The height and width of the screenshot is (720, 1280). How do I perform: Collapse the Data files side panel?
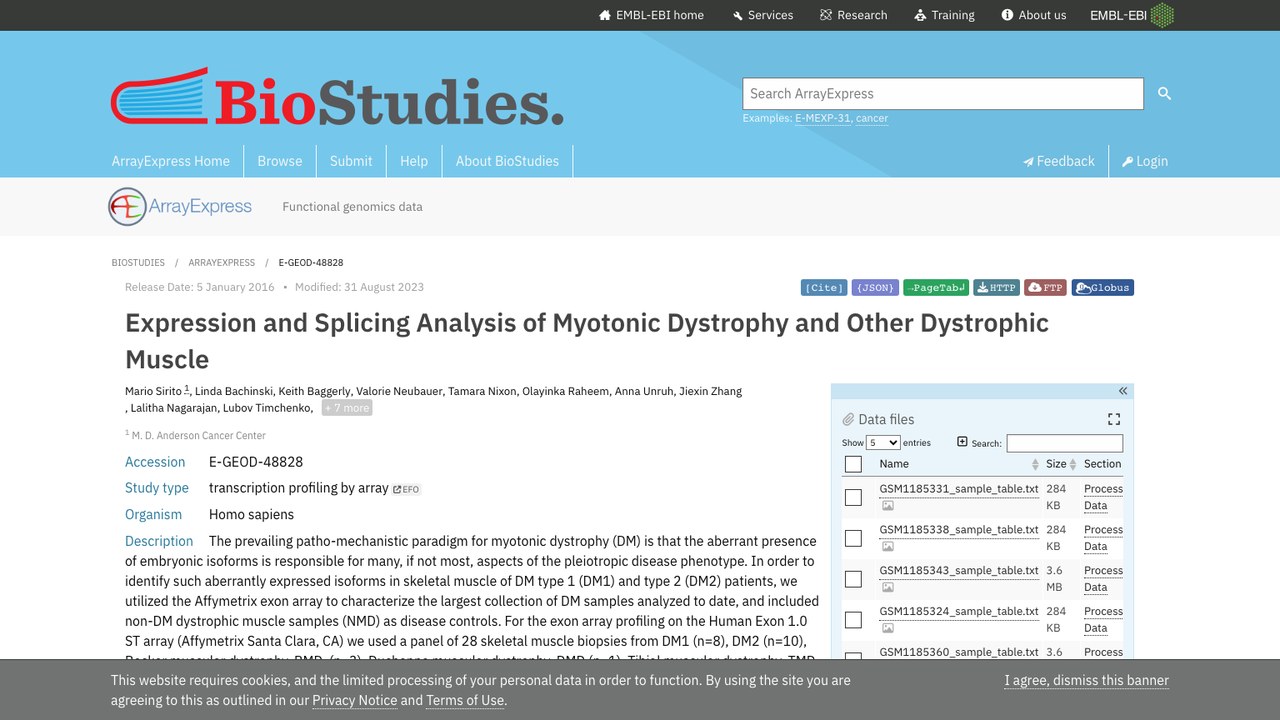1123,391
